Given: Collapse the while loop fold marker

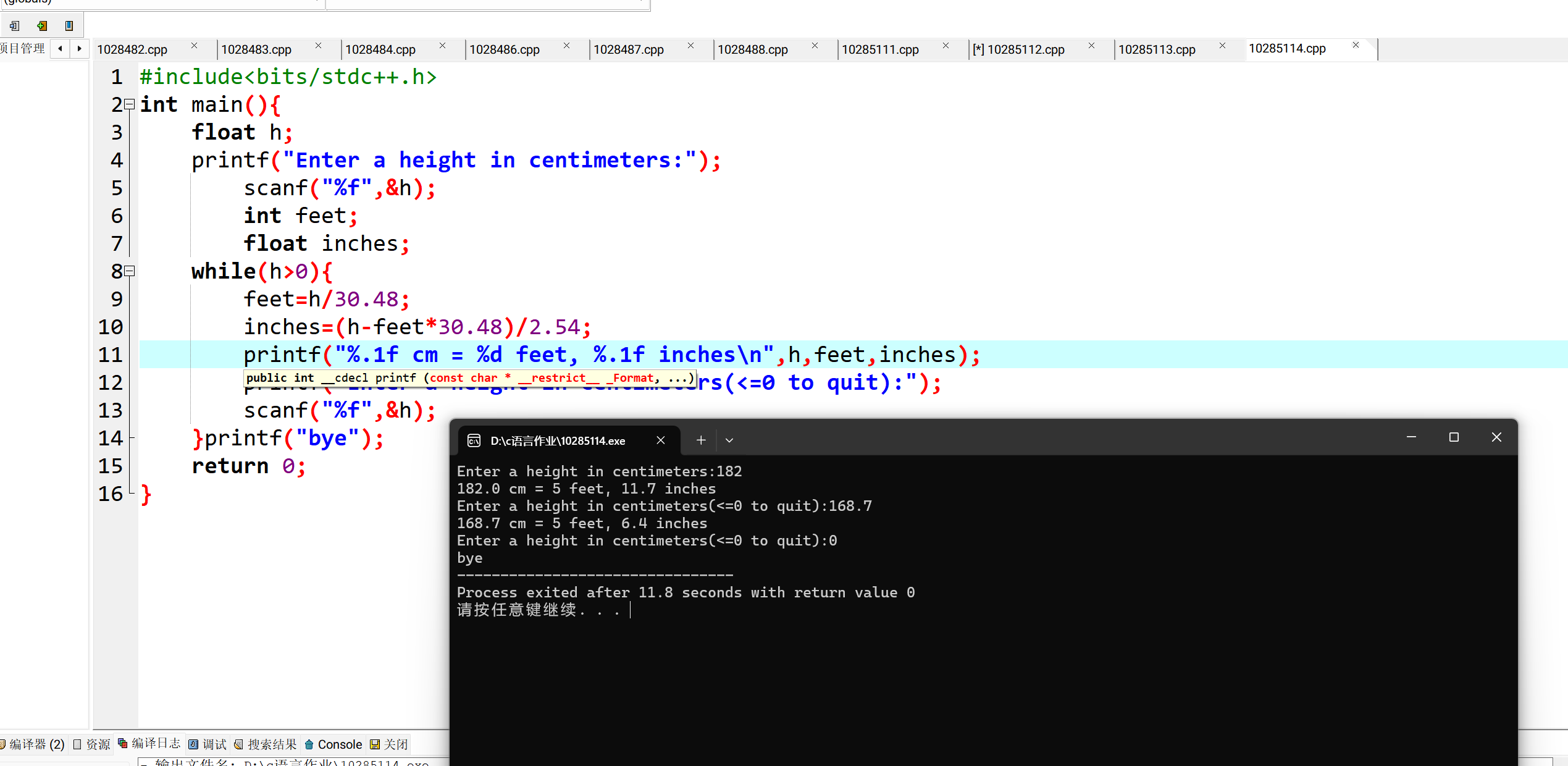Looking at the screenshot, I should coord(130,271).
